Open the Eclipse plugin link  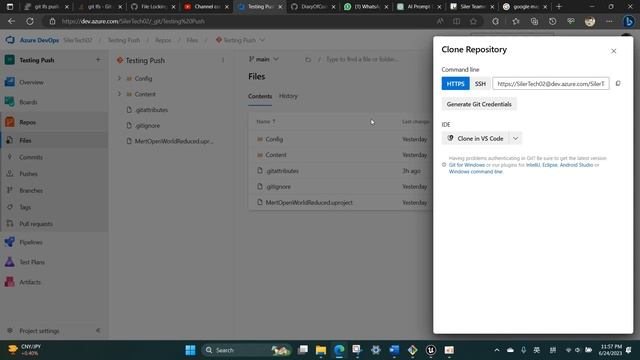[x=549, y=165]
